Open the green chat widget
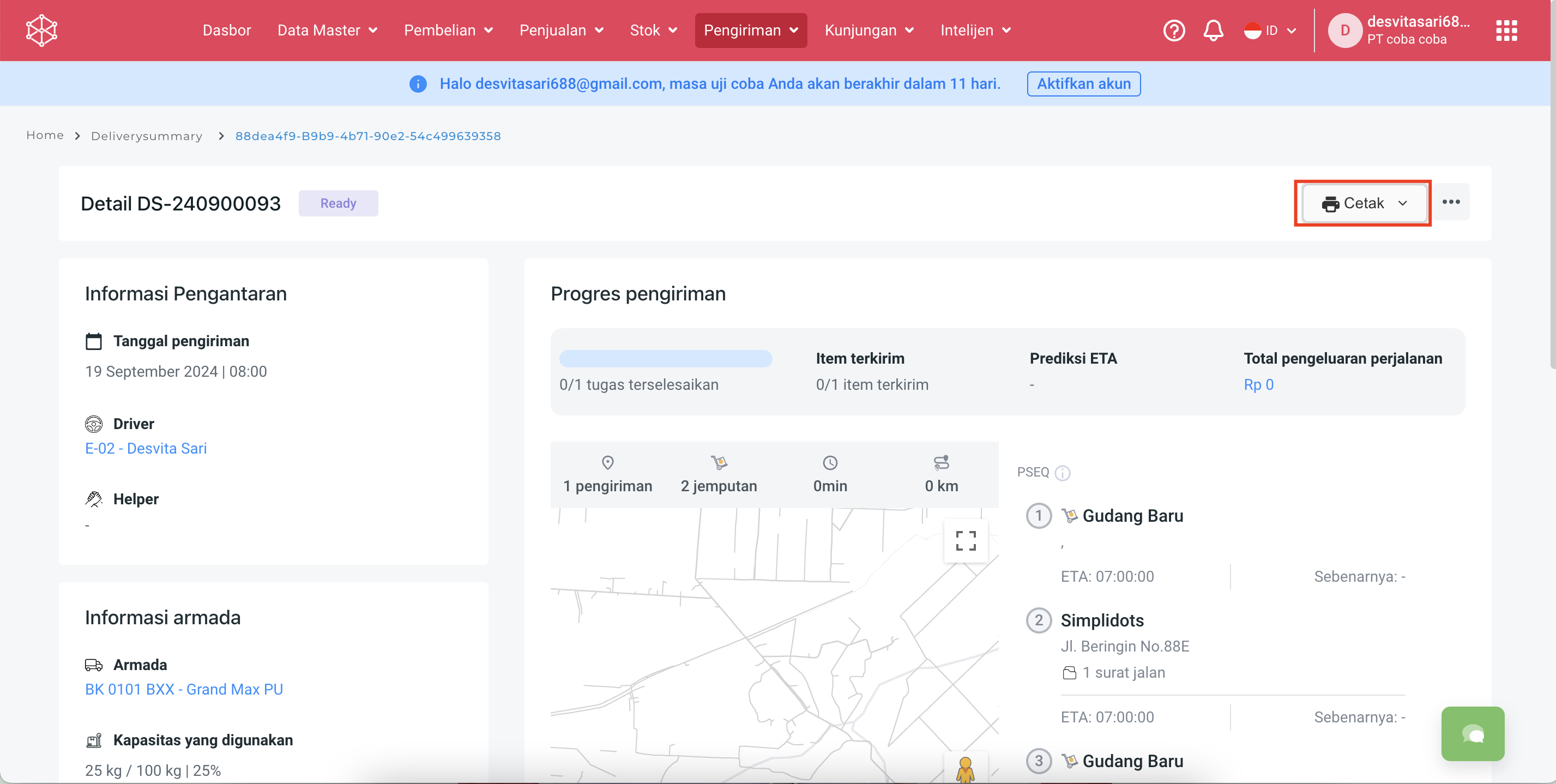Image resolution: width=1556 pixels, height=784 pixels. click(x=1472, y=734)
